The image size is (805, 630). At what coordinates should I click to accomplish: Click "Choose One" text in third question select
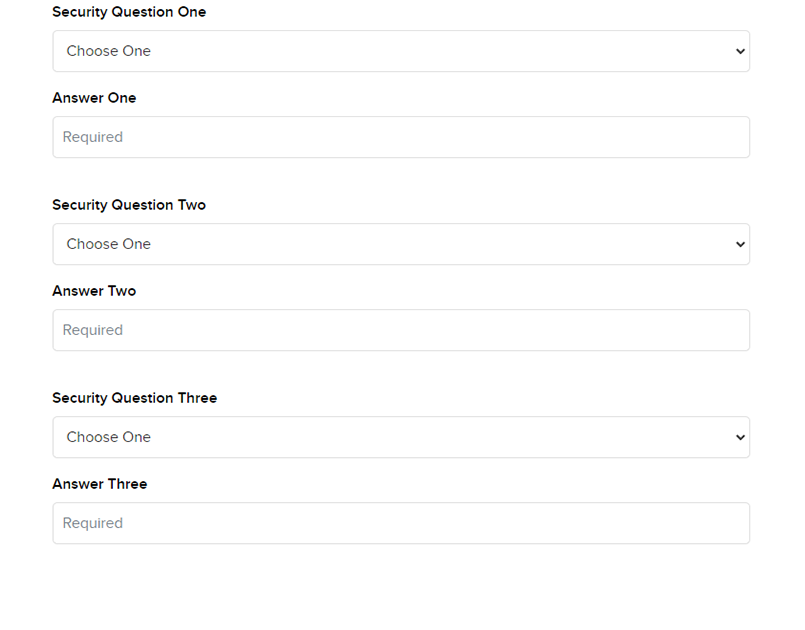pos(108,437)
